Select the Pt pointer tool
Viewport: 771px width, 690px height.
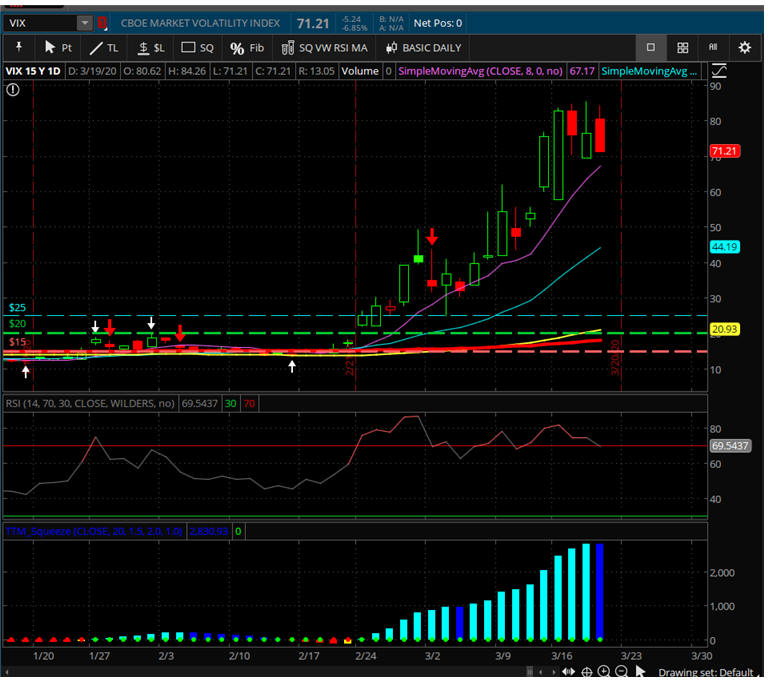coord(58,47)
